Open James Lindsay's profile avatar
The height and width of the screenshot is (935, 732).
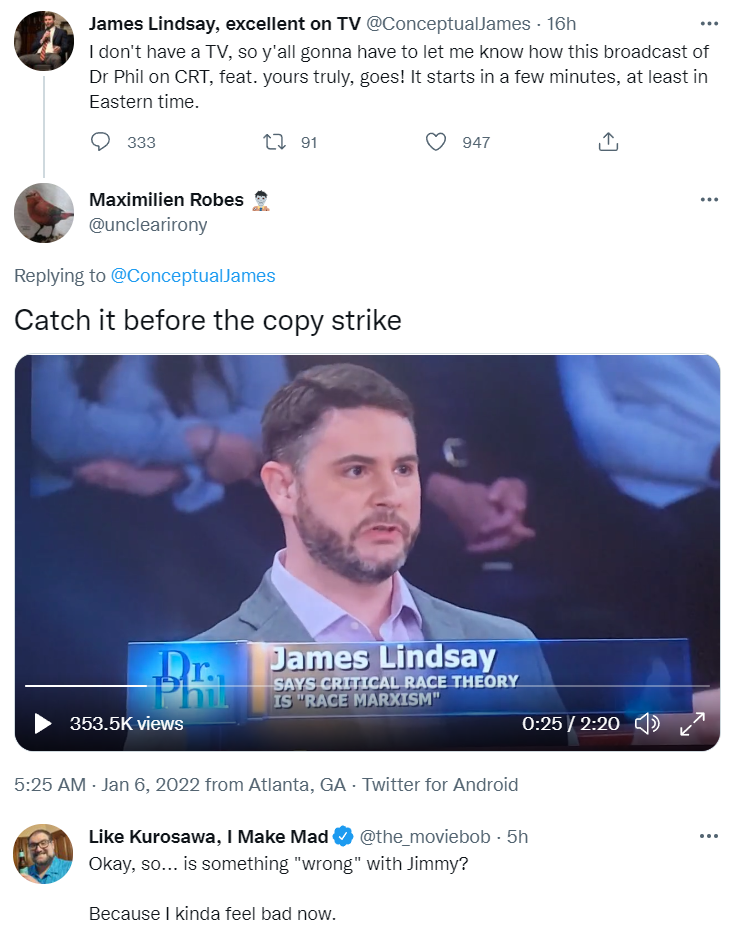(44, 41)
